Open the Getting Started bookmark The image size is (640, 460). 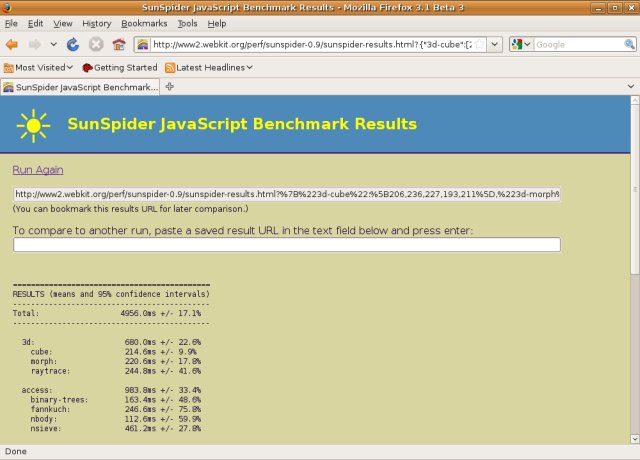120,67
